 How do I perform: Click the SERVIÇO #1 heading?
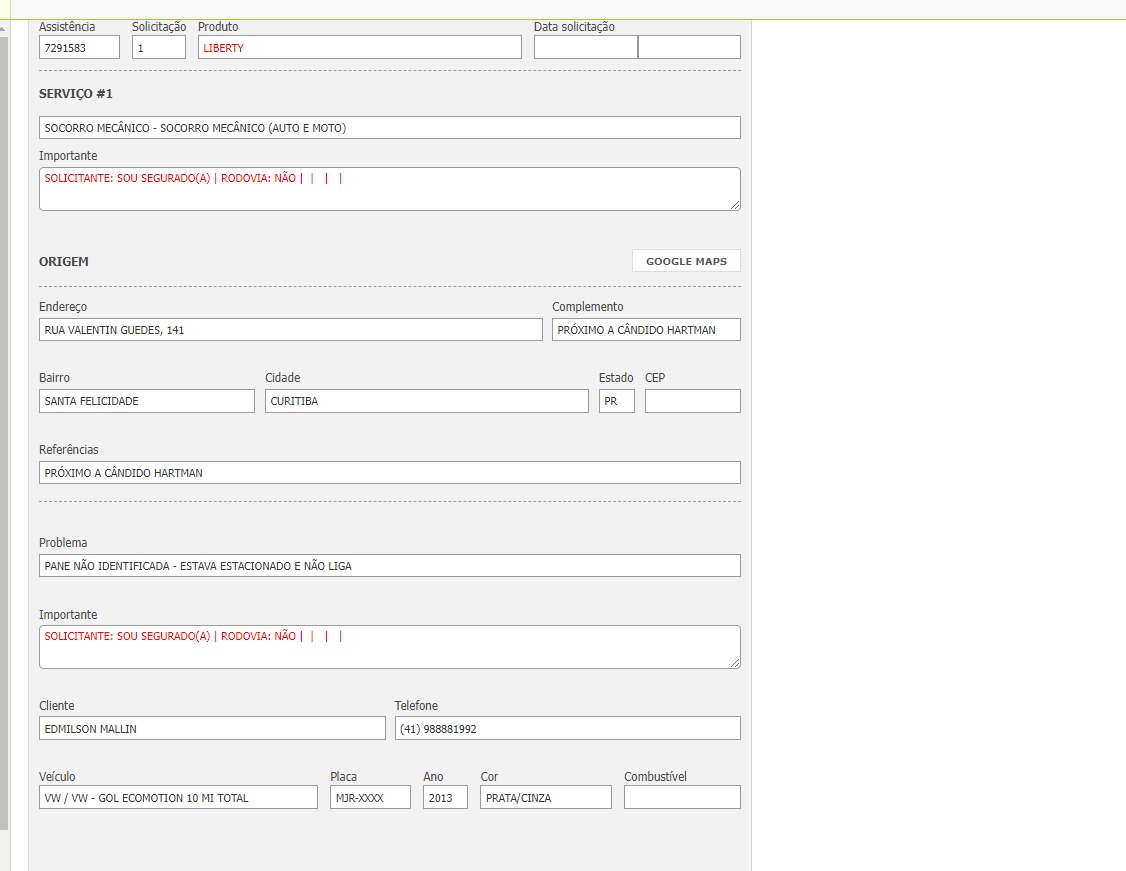pos(75,93)
